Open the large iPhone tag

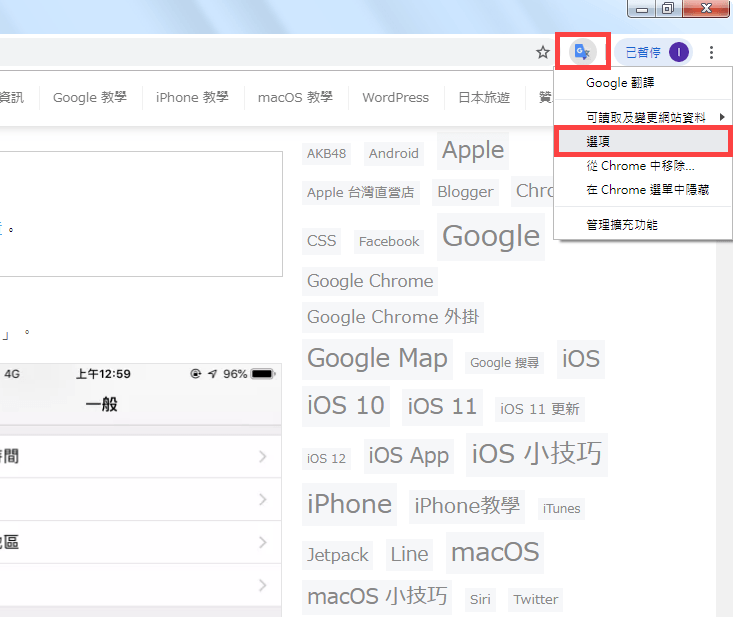coord(349,504)
